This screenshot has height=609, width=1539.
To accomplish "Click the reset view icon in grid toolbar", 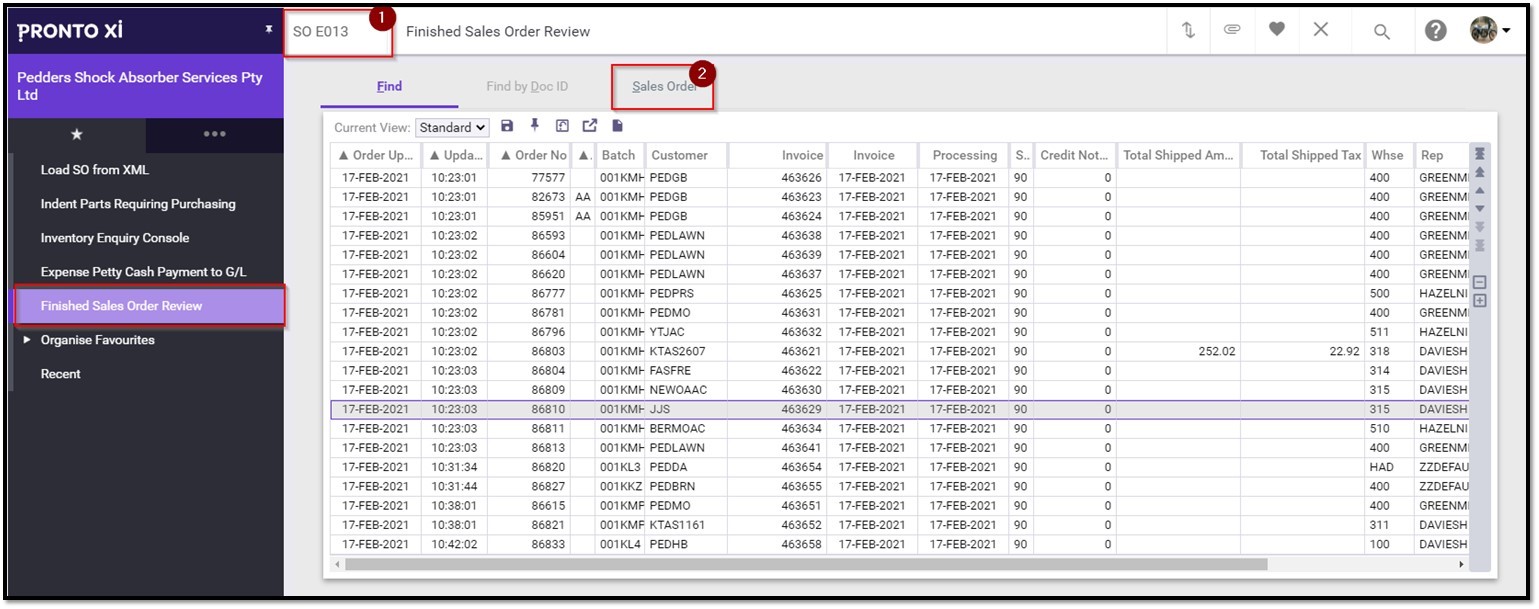I will pos(562,126).
